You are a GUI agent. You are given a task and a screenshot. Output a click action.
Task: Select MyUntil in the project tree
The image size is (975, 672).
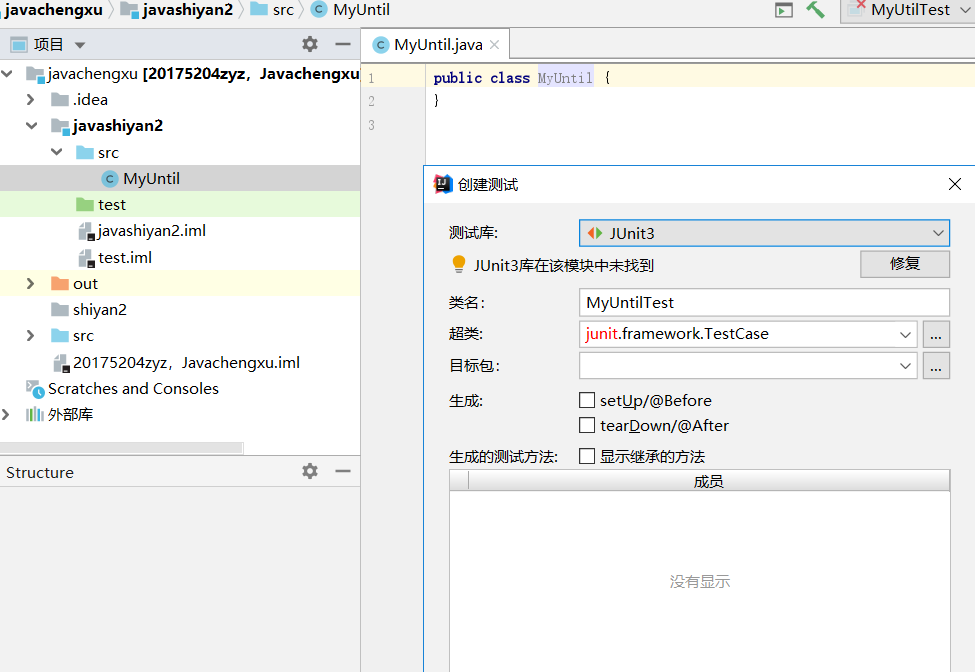tap(180, 178)
